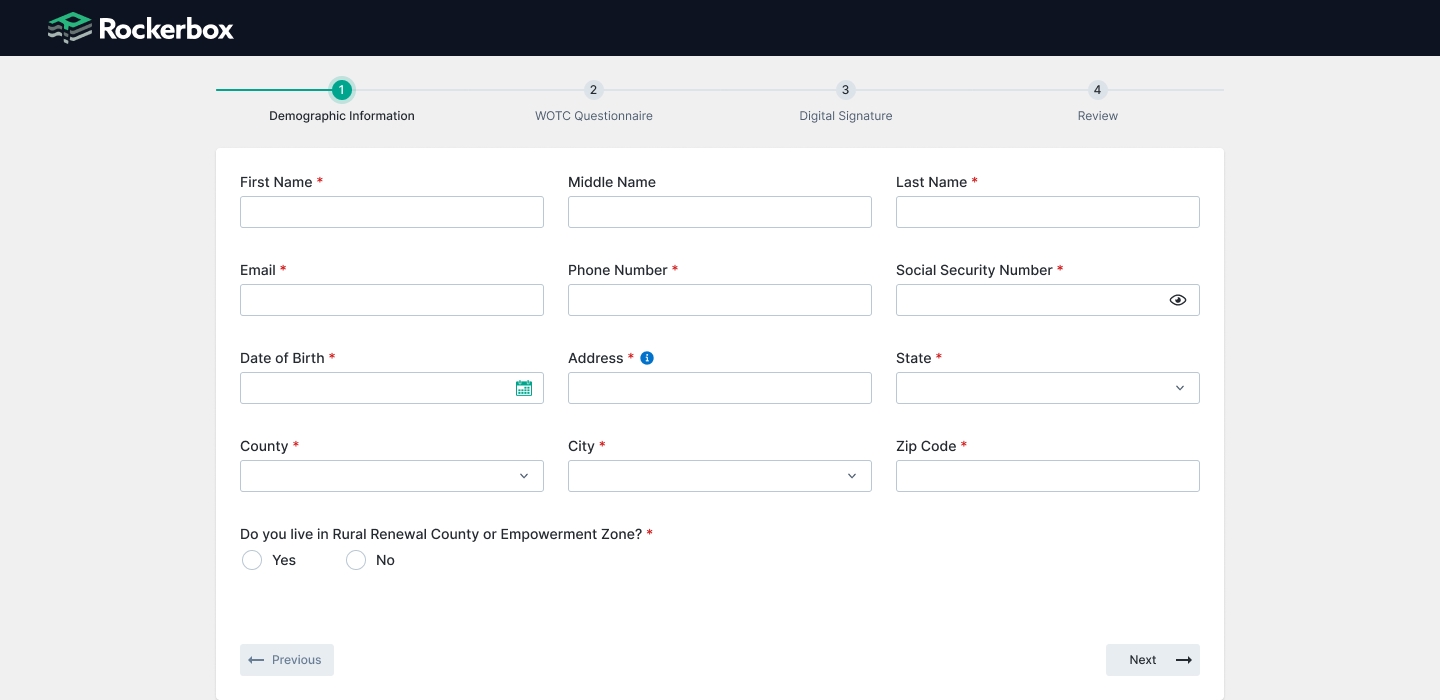
Task: Click the Last Name input field
Action: [1047, 212]
